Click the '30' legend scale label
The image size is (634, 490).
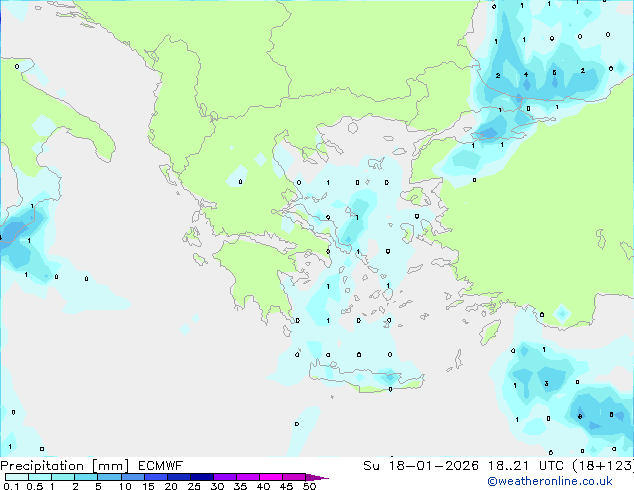click(x=217, y=486)
